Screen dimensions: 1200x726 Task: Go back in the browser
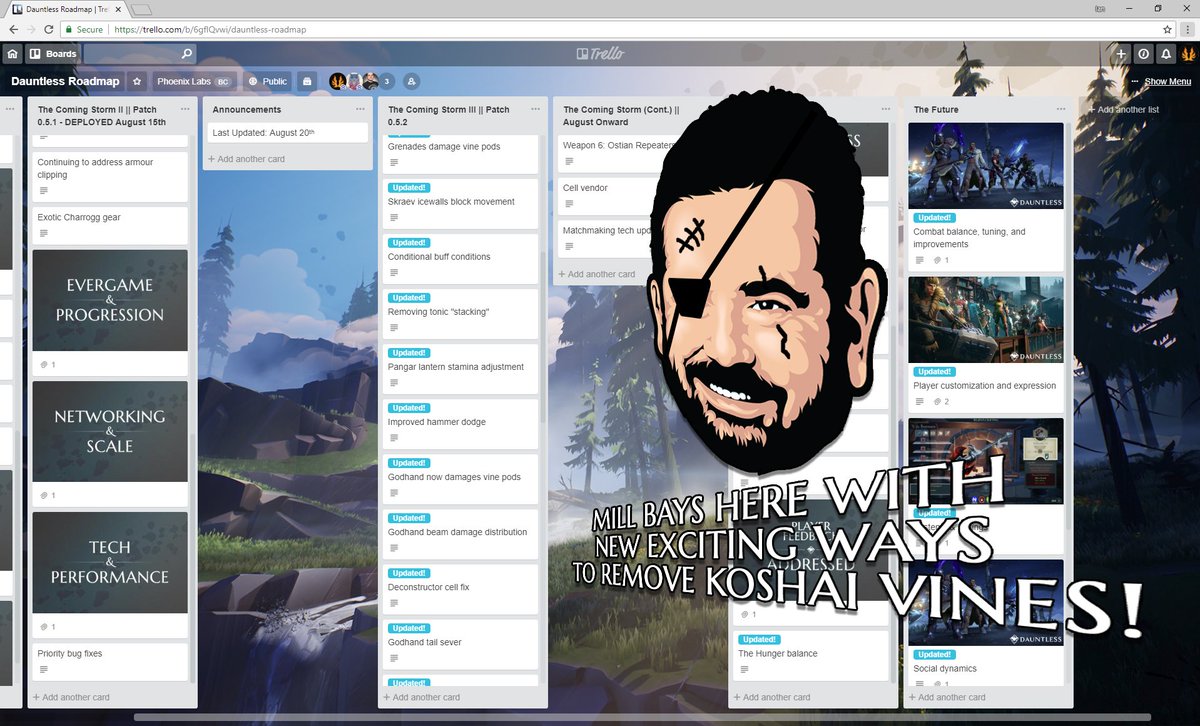(14, 30)
